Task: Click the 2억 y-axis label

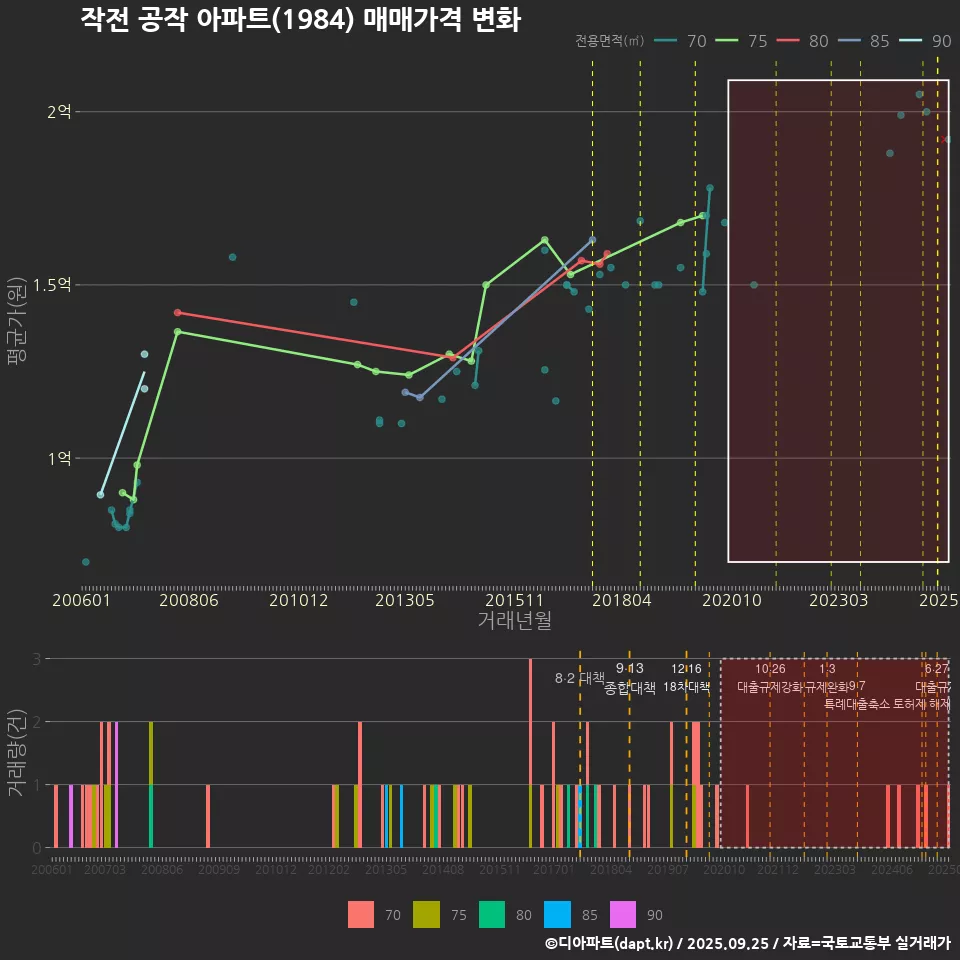Action: point(59,112)
